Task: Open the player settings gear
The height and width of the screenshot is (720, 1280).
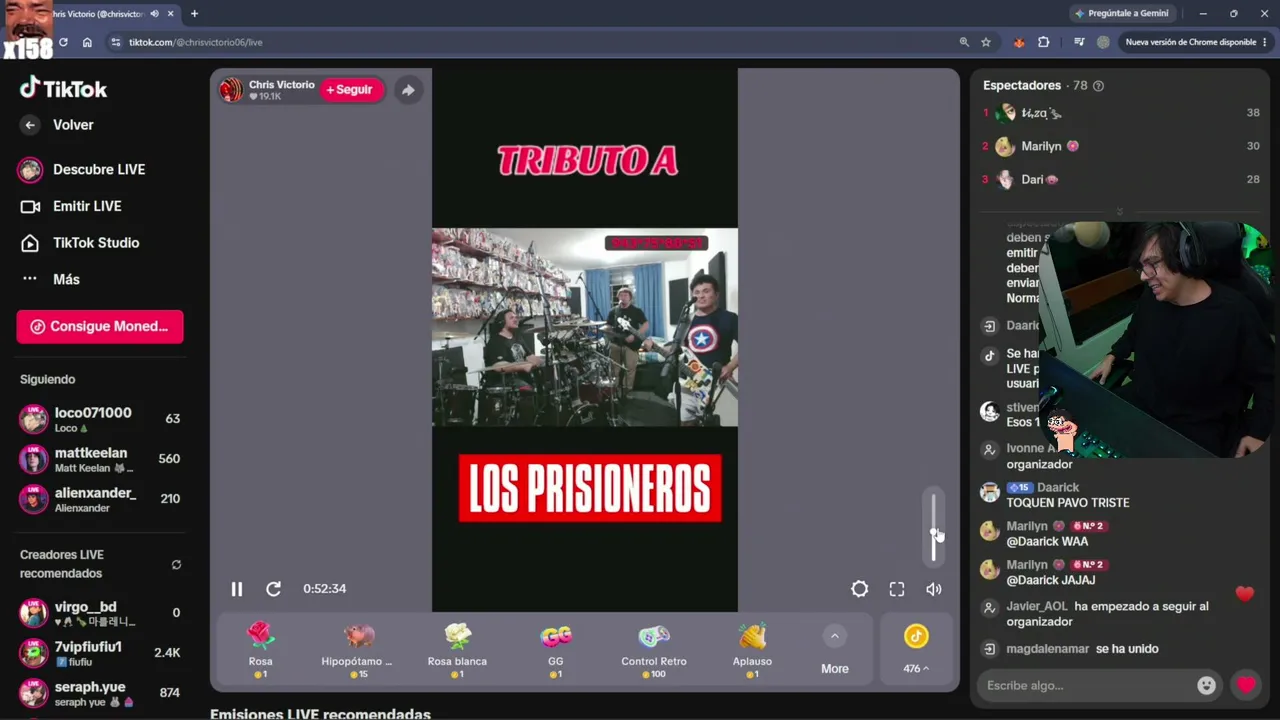Action: (860, 589)
